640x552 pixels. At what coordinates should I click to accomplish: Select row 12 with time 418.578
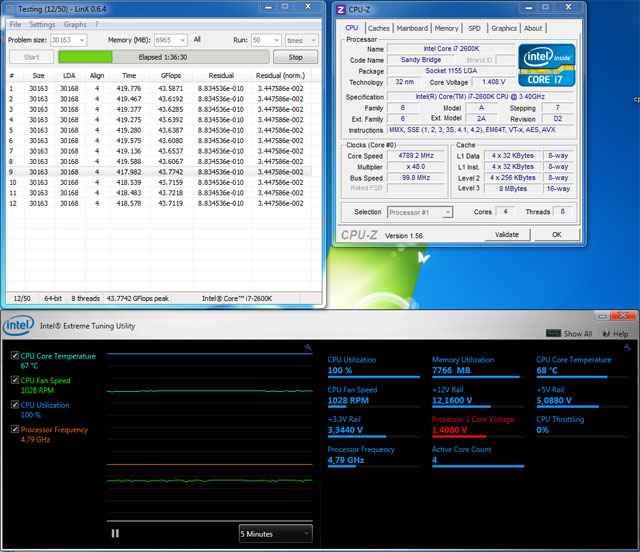[159, 203]
